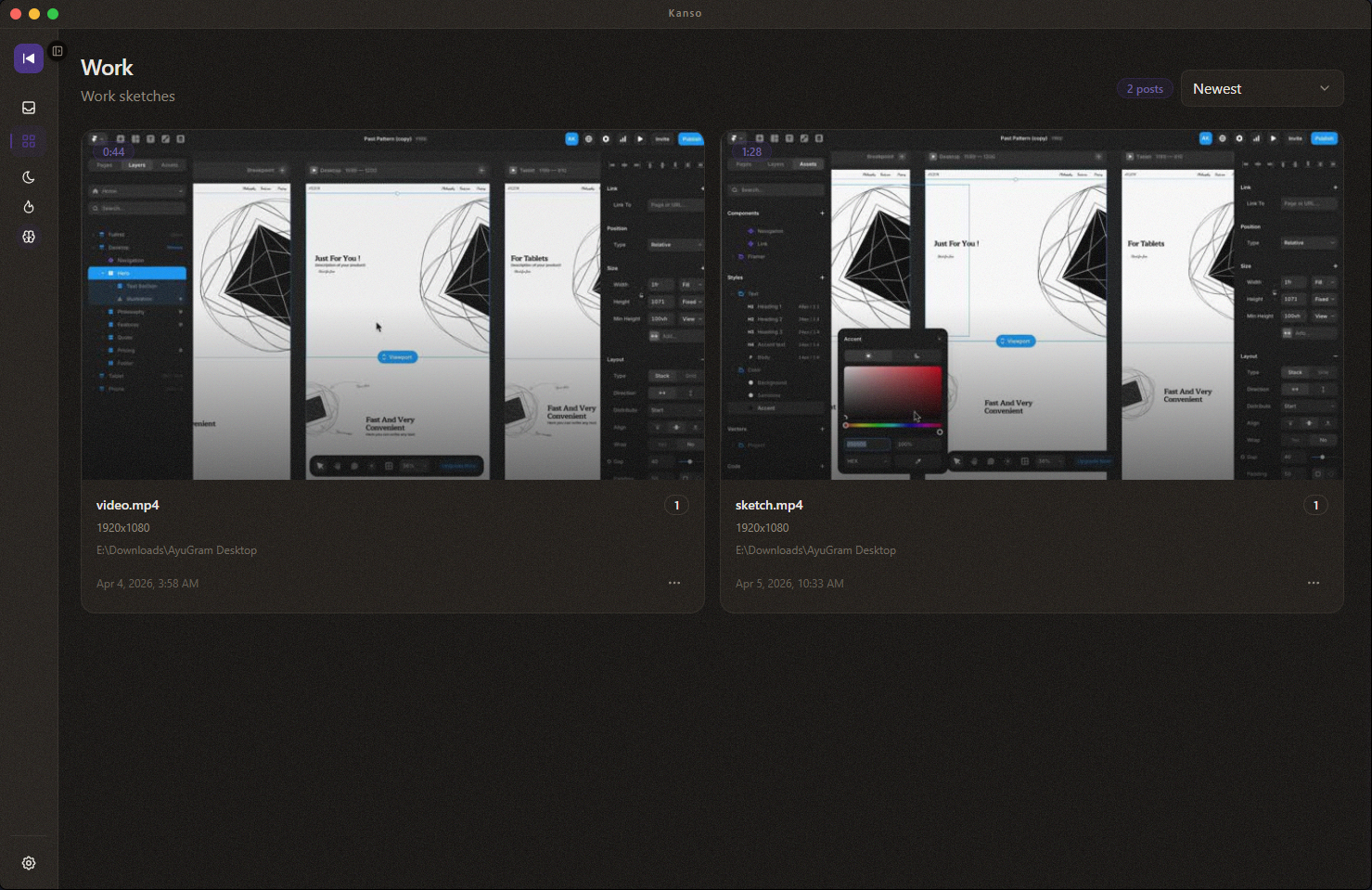This screenshot has height=890, width=1372.
Task: Click 1920x1080 resolution under sketch.mp4
Action: coord(763,528)
